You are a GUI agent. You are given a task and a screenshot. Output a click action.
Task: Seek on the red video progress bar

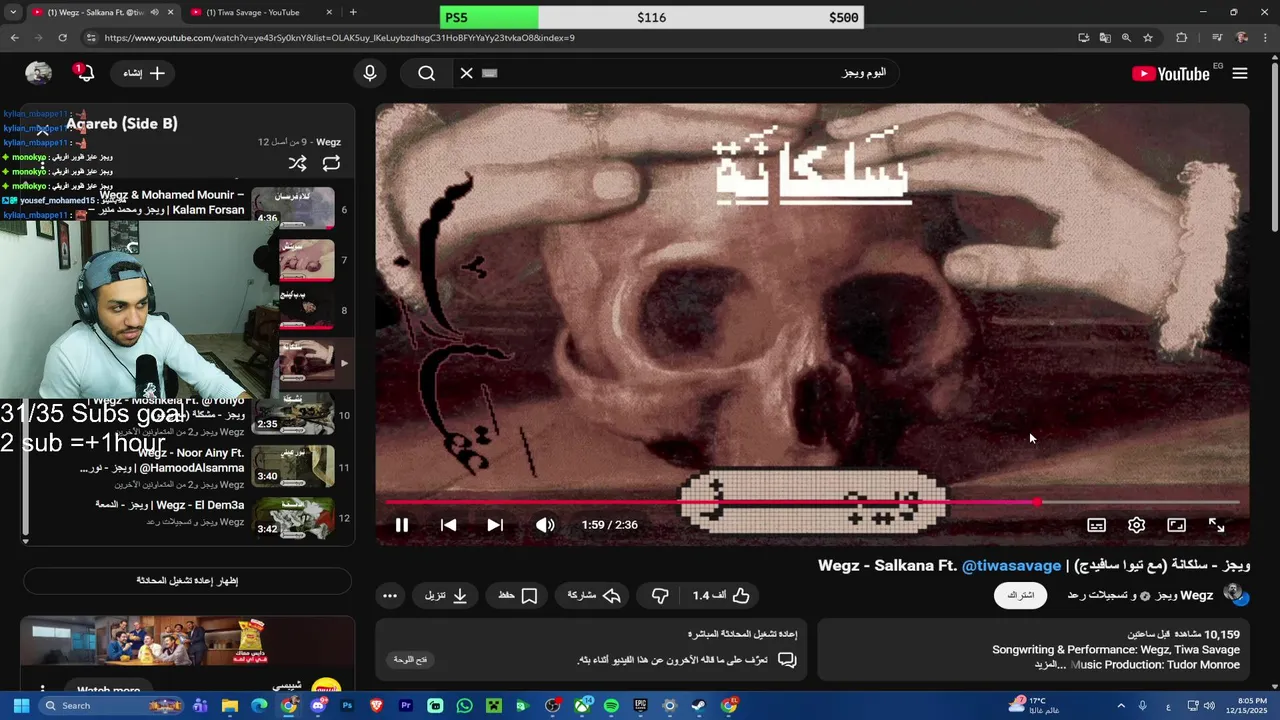[x=812, y=502]
